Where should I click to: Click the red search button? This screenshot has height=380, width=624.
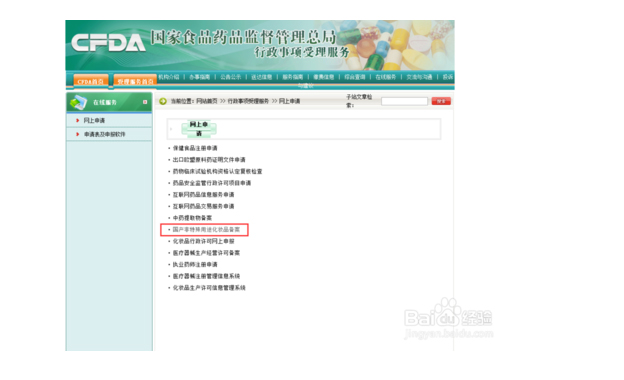click(441, 101)
